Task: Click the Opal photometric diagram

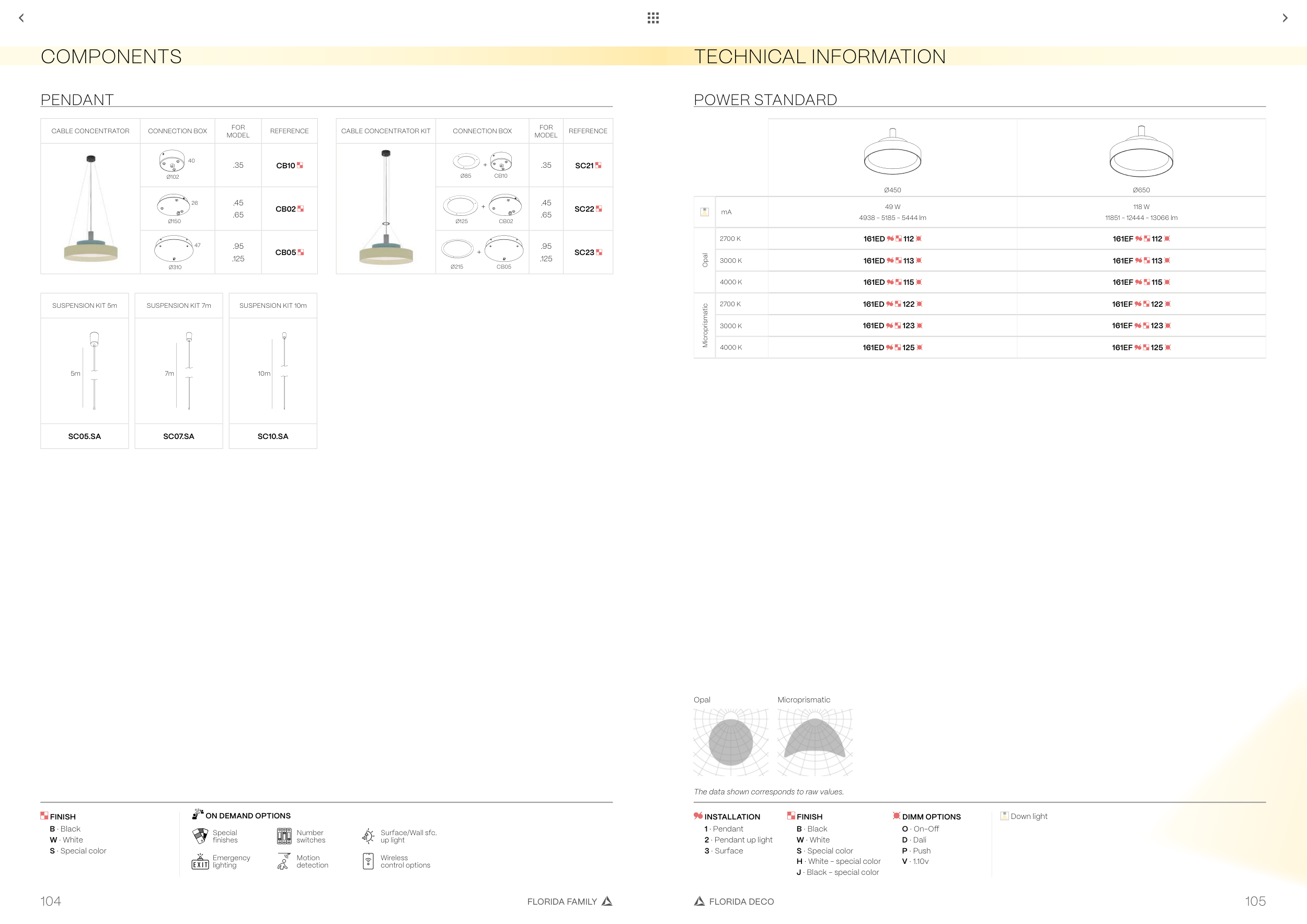Action: pyautogui.click(x=730, y=742)
